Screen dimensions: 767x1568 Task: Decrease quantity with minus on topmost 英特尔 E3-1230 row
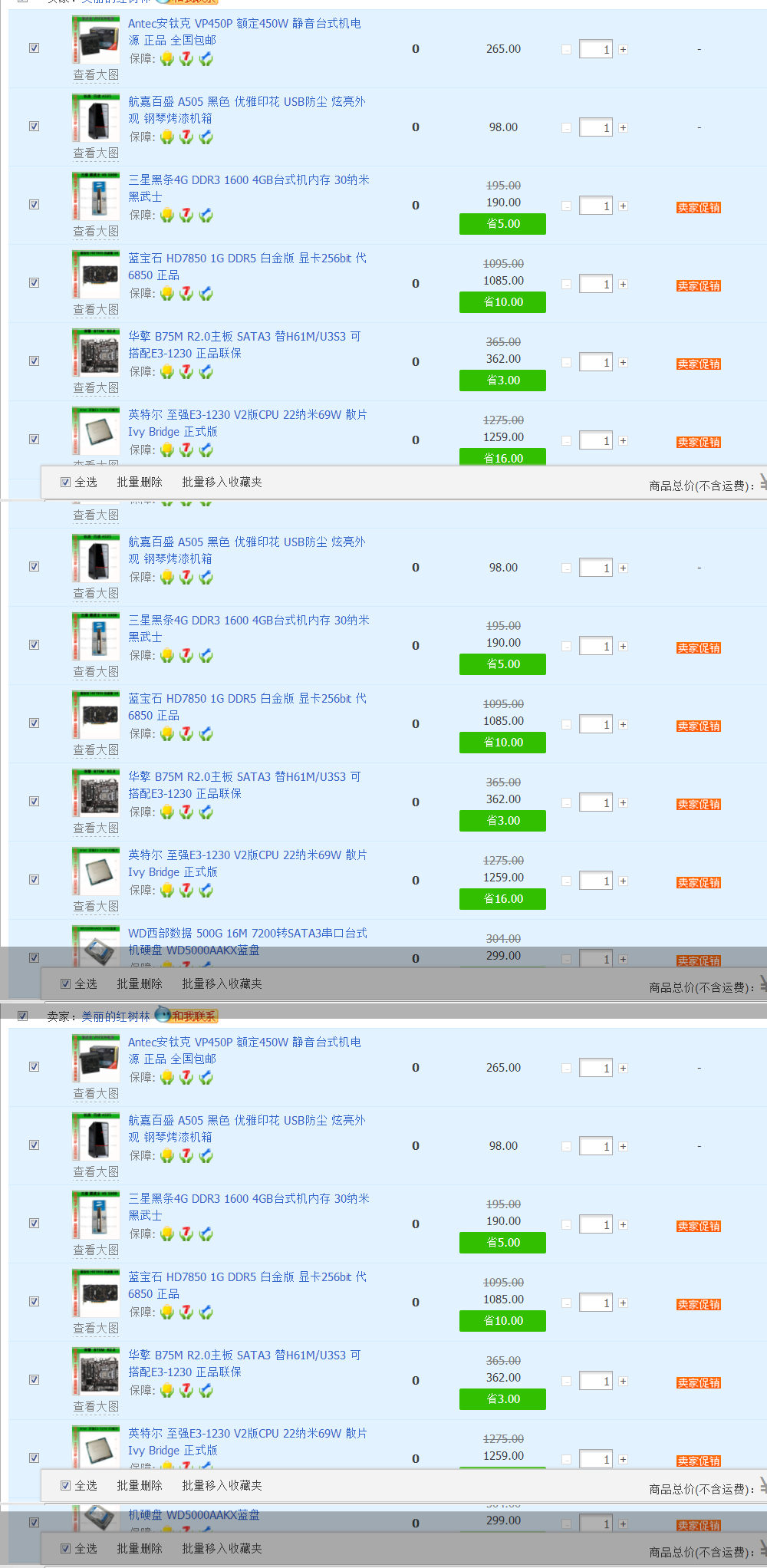[x=566, y=441]
